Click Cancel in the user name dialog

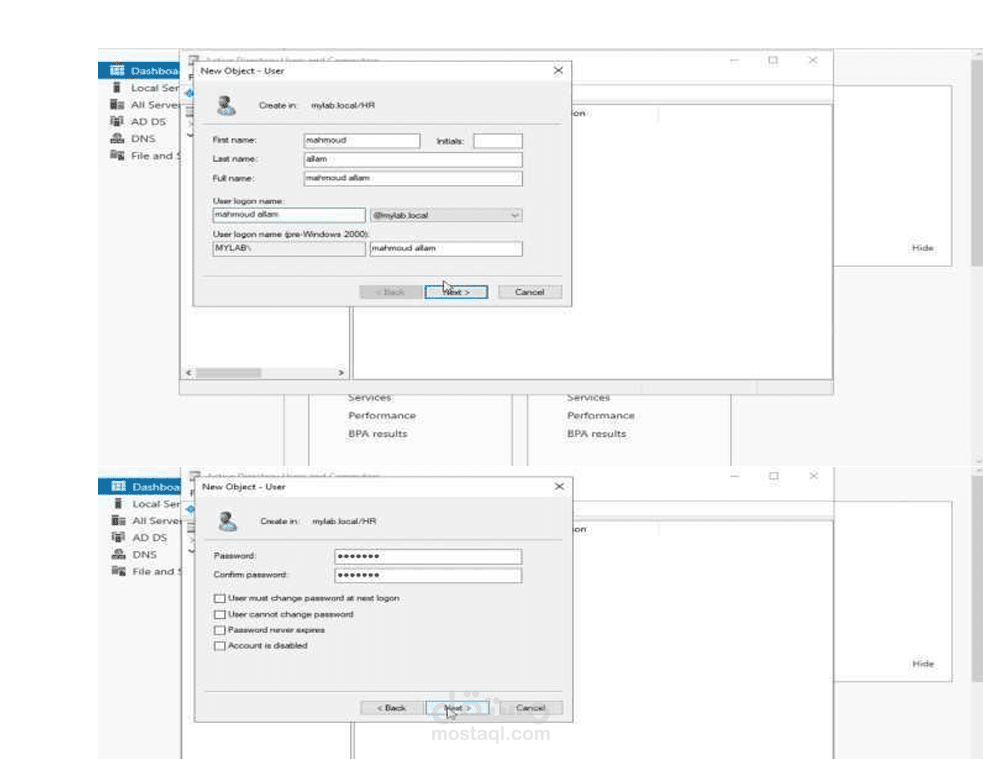530,292
